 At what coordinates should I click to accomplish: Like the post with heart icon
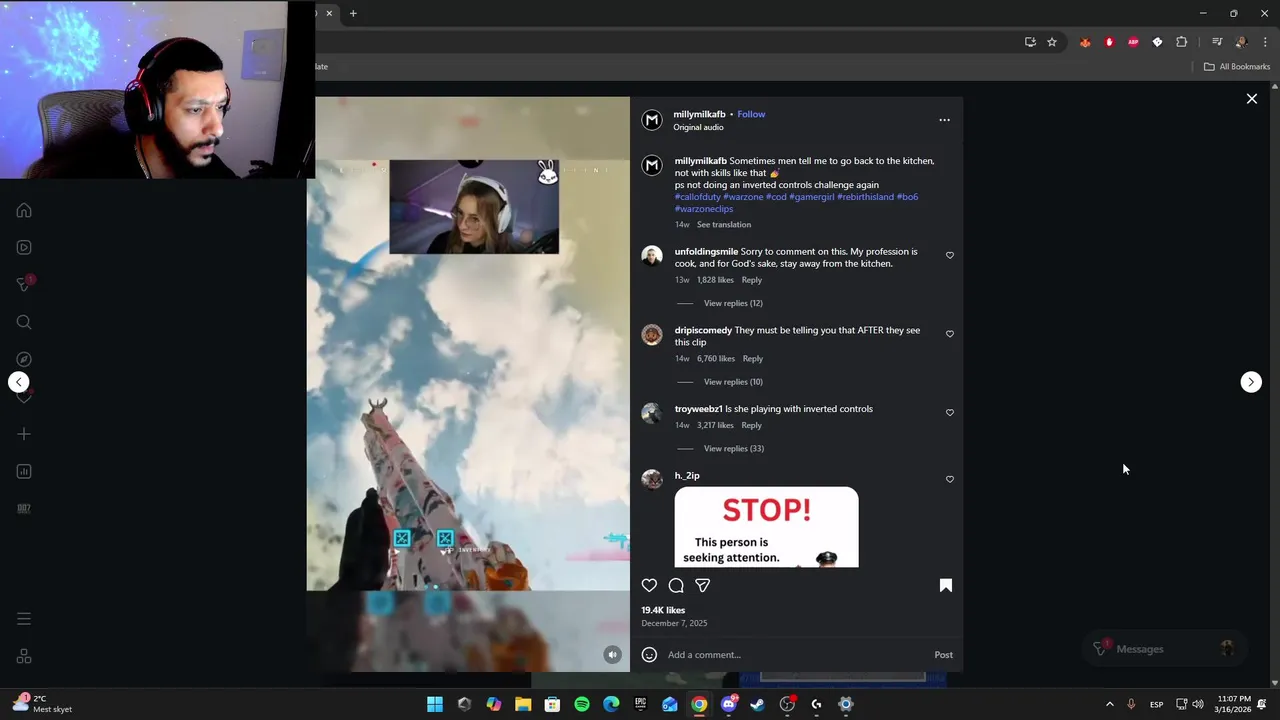(x=649, y=586)
